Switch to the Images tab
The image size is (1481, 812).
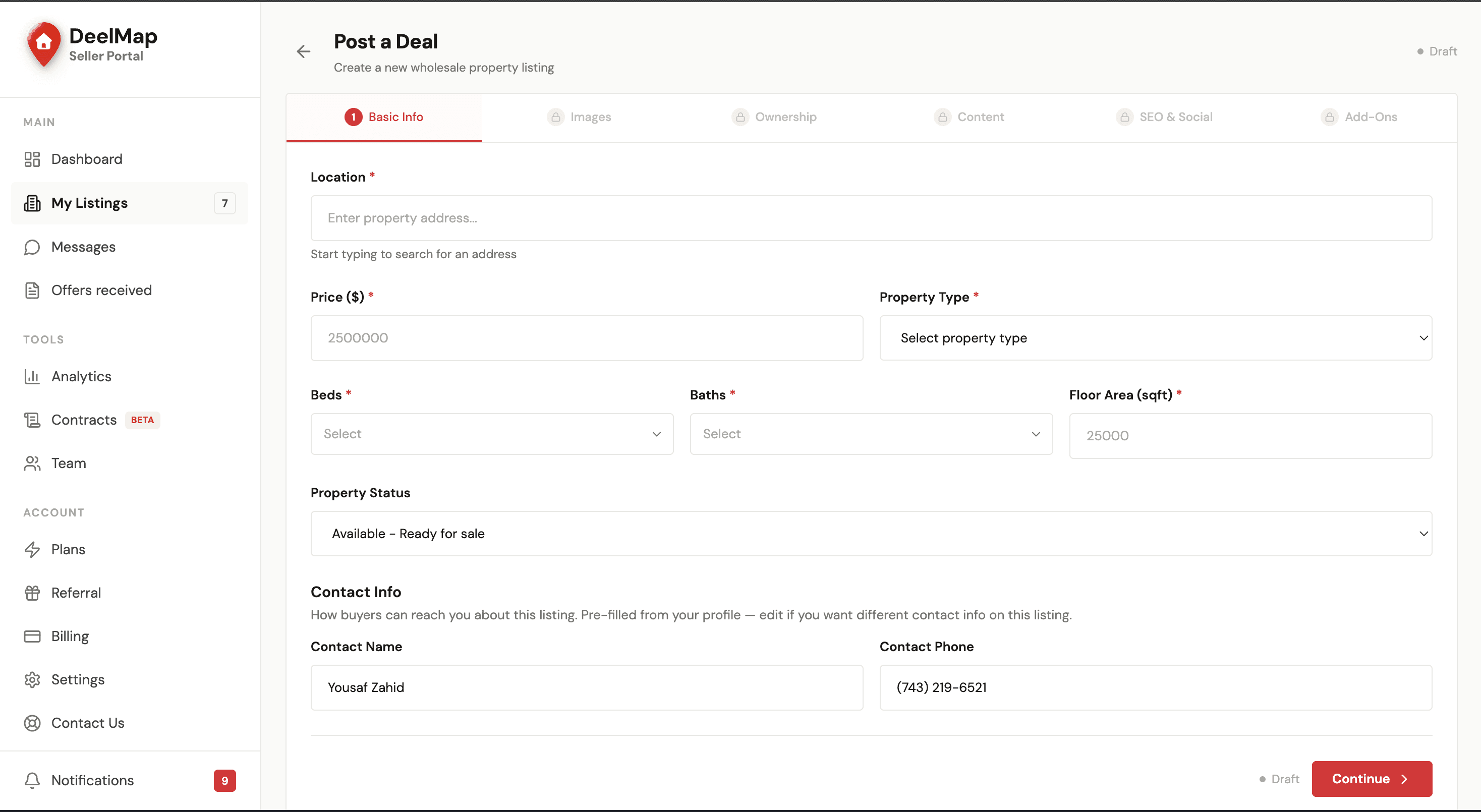[579, 117]
